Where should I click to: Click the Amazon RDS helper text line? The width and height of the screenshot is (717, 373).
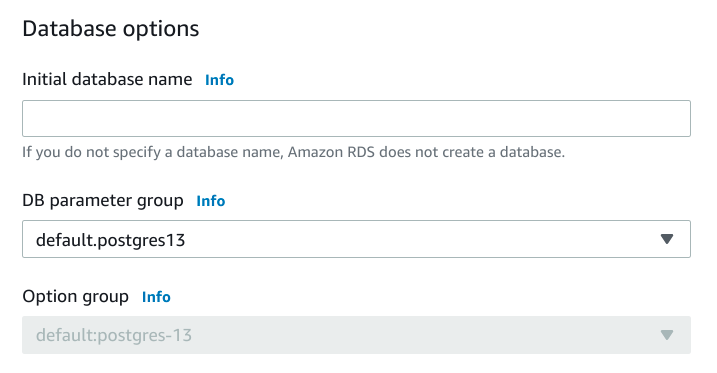click(x=294, y=152)
